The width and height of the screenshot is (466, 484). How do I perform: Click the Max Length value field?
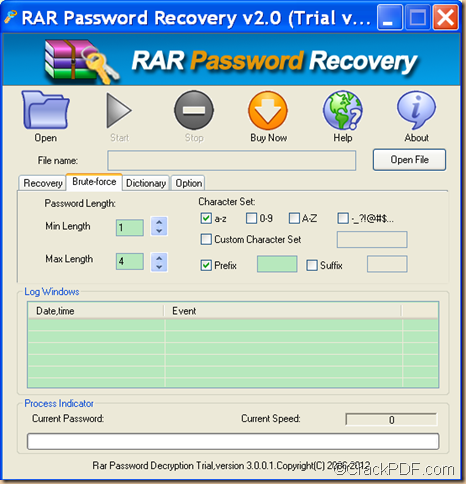pos(130,261)
